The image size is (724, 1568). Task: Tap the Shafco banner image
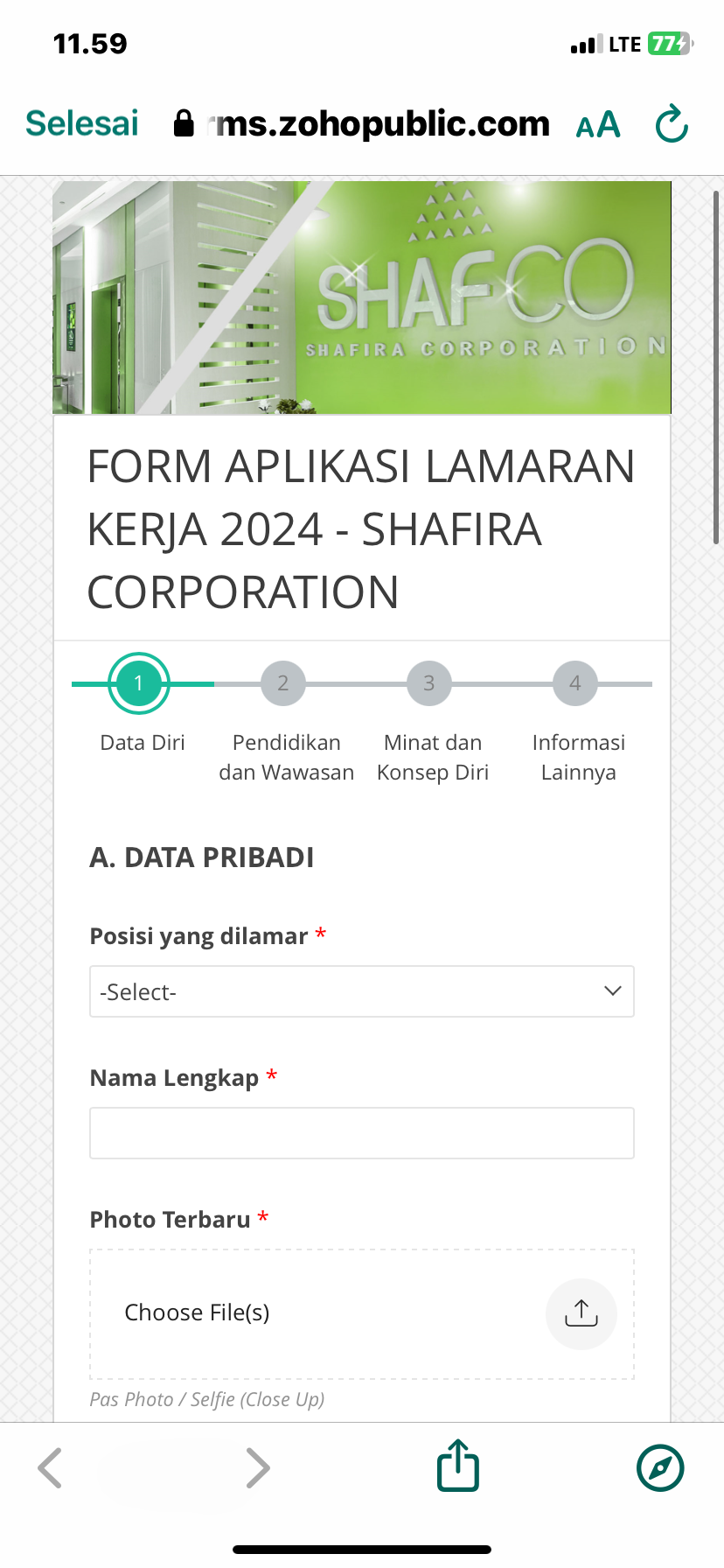361,297
